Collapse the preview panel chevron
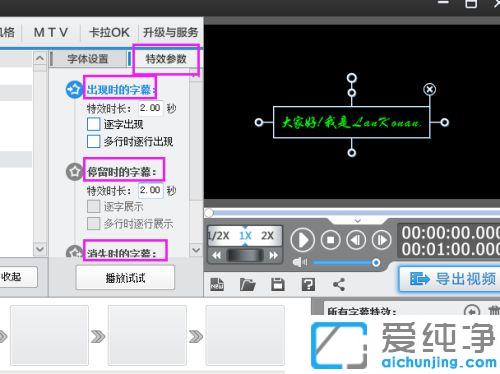This screenshot has height=374, width=500. point(358,221)
